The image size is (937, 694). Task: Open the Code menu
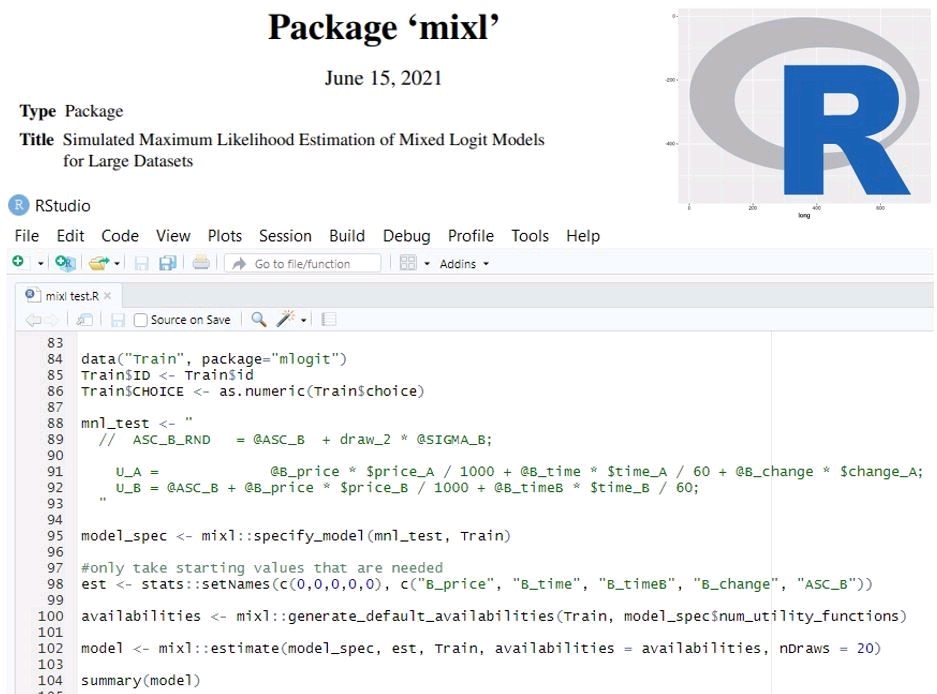[120, 236]
